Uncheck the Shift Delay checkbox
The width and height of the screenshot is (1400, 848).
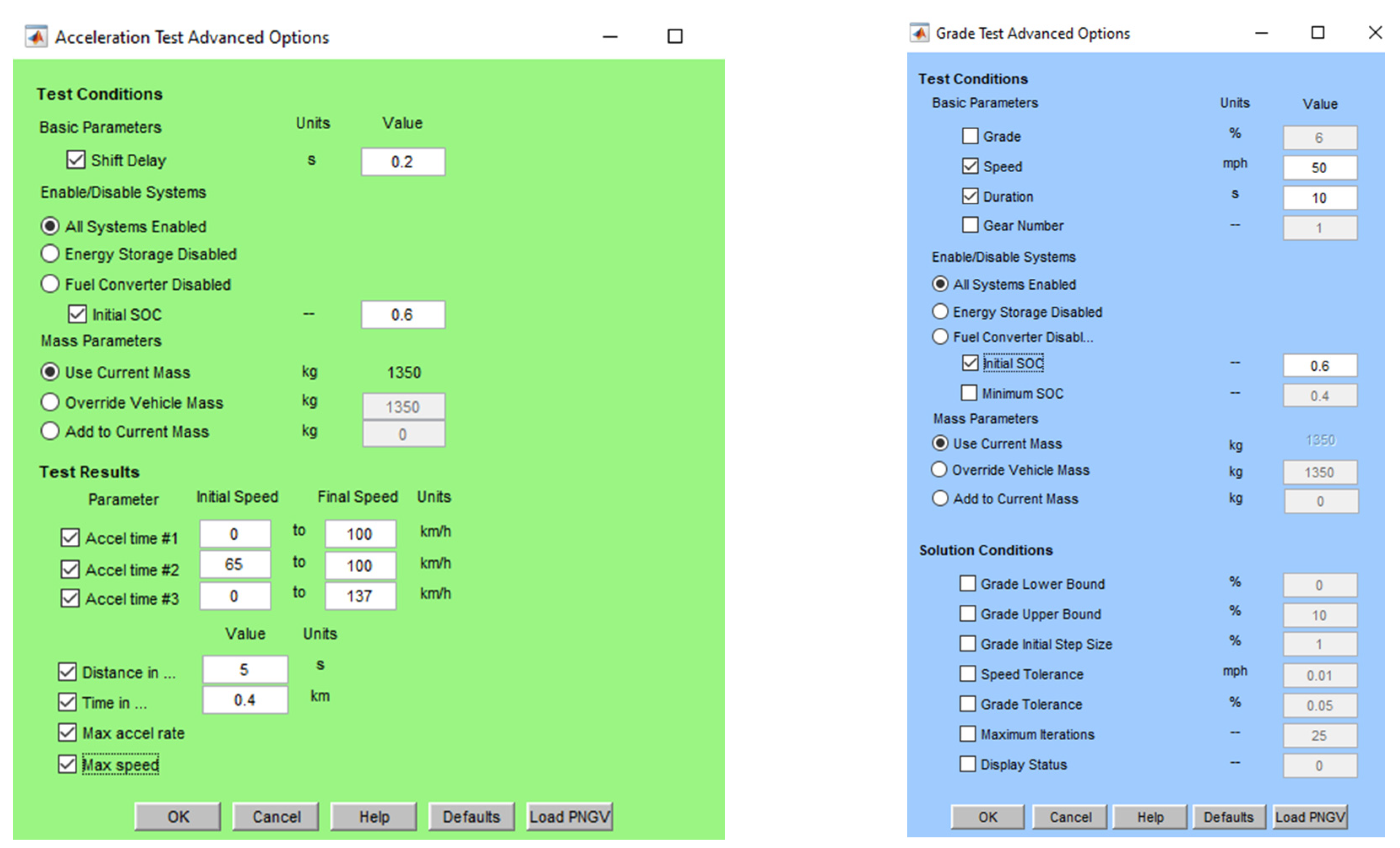coord(76,160)
